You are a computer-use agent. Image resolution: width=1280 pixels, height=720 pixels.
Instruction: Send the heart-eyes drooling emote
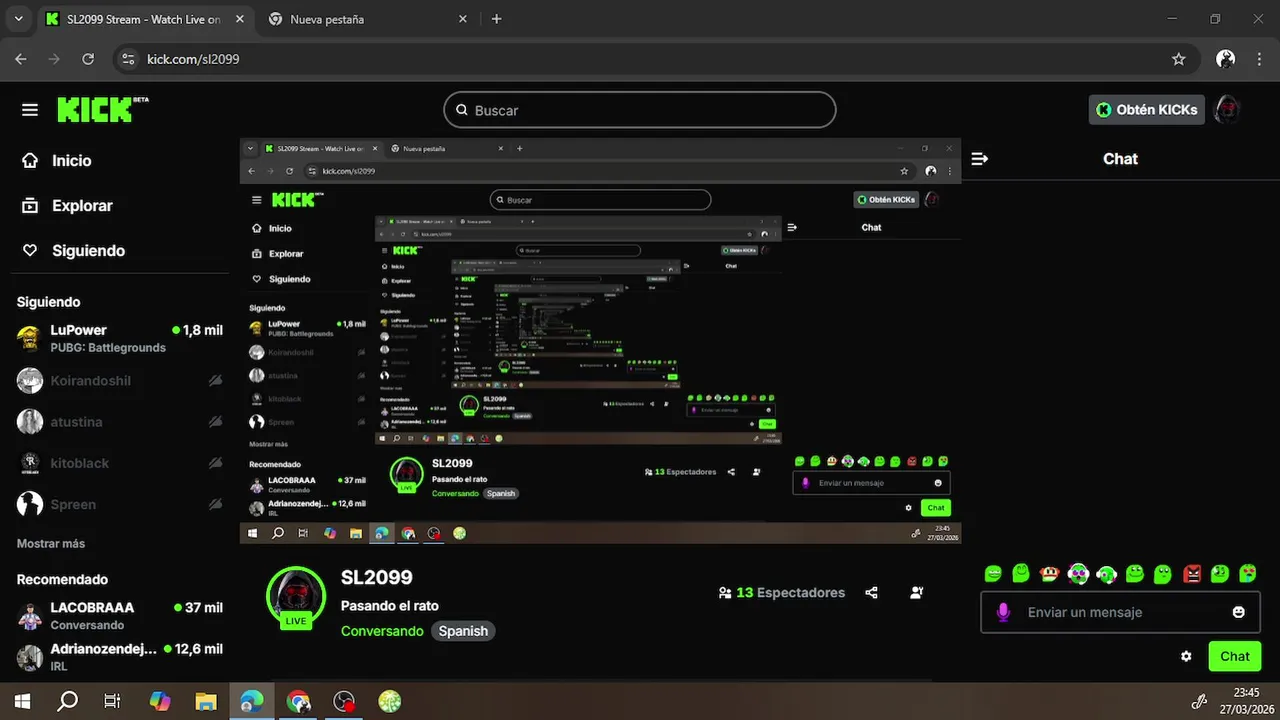(1248, 574)
